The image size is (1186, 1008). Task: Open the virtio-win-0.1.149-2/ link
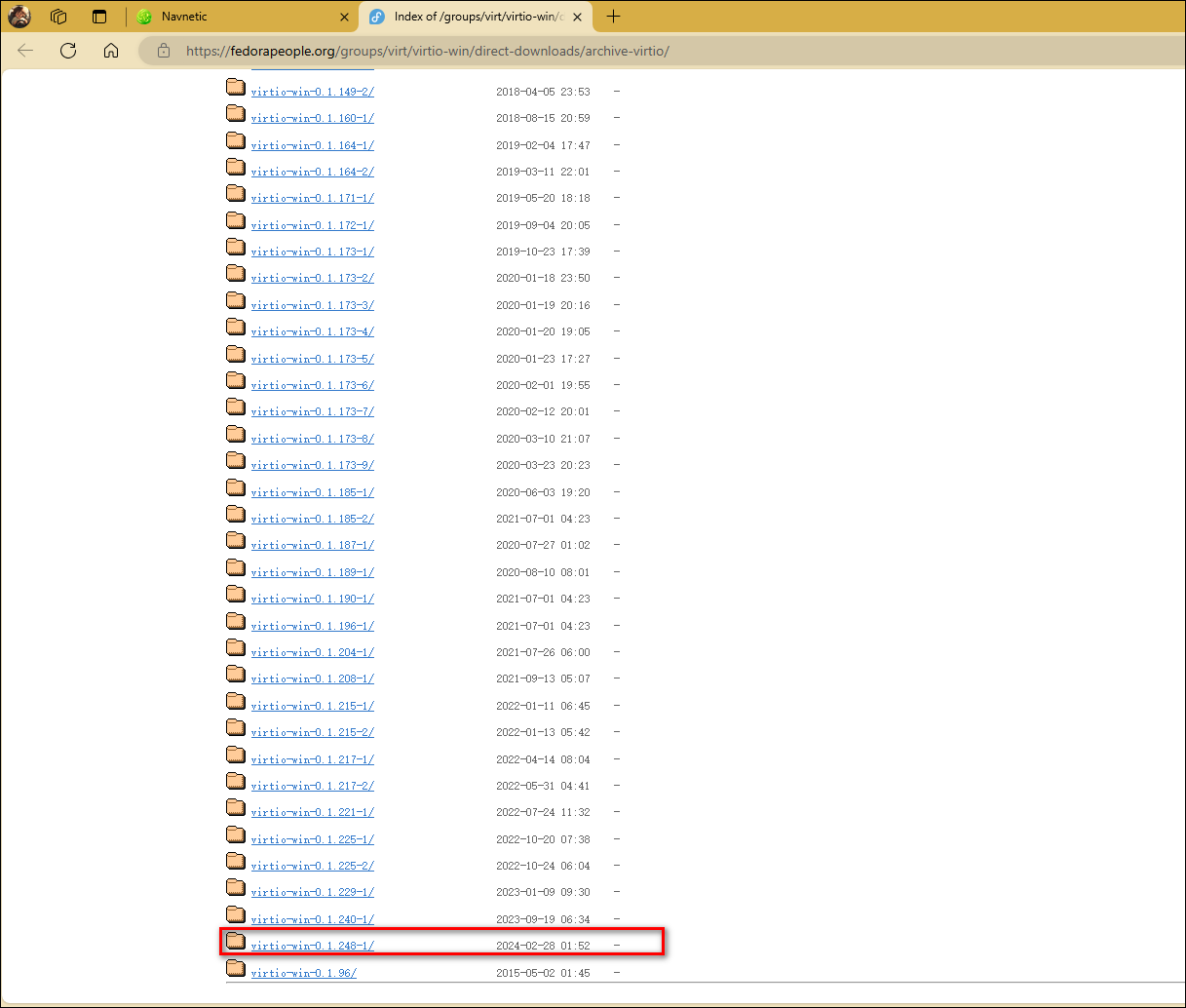coord(312,92)
